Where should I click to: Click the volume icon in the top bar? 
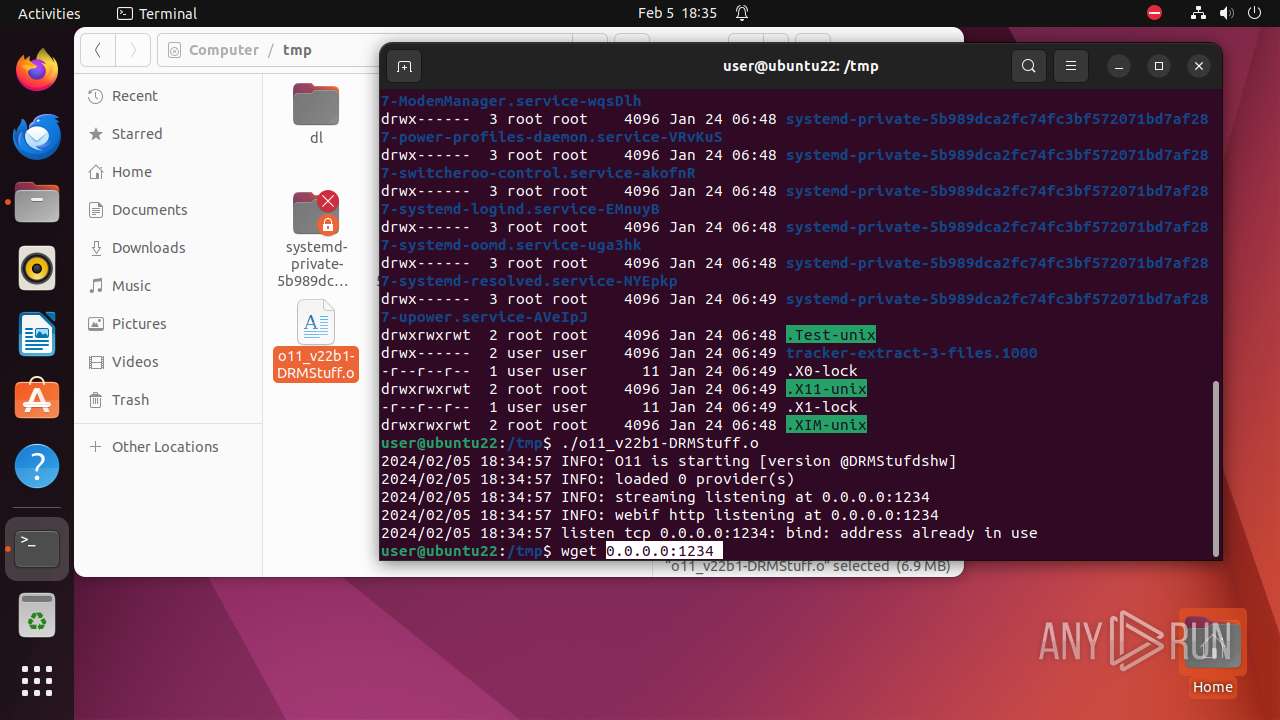(x=1227, y=13)
